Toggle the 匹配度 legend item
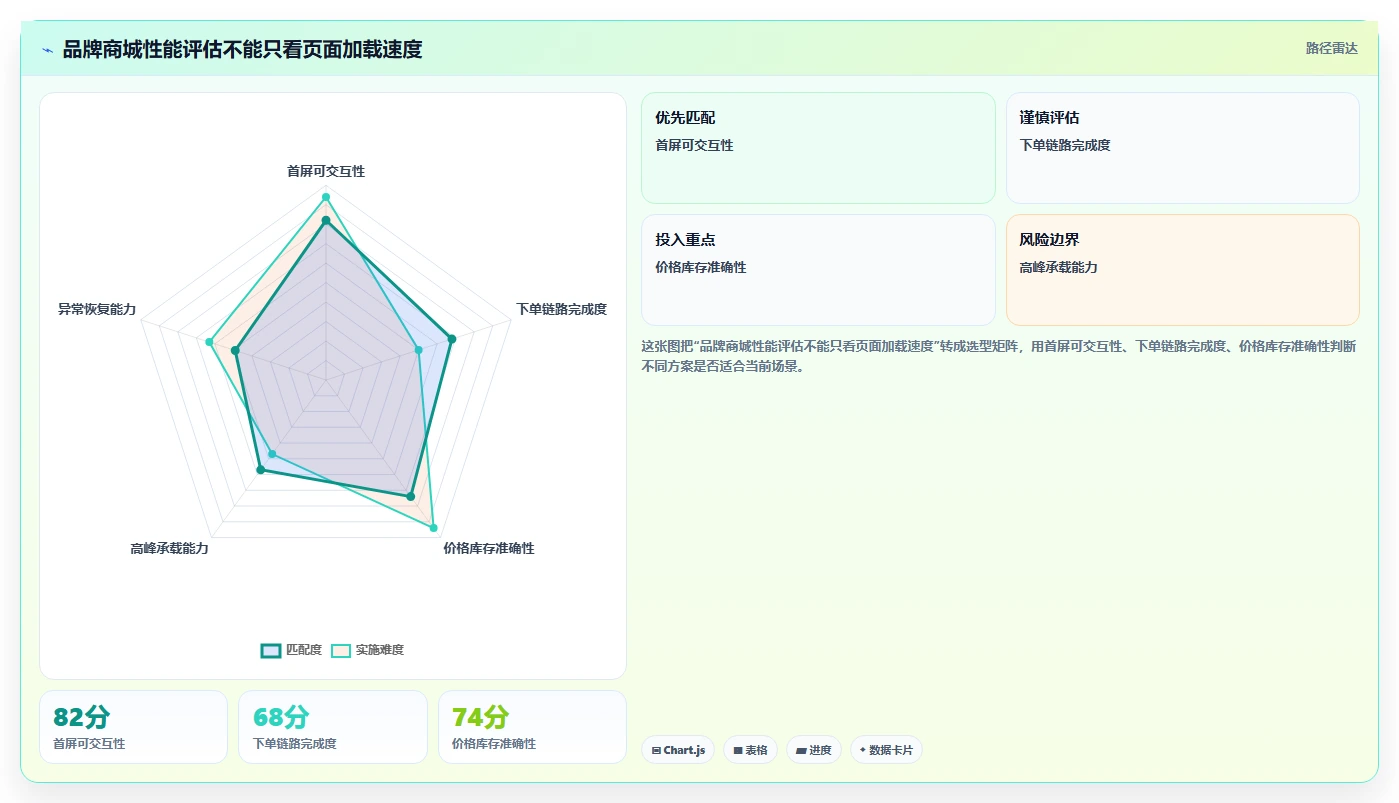 click(291, 650)
